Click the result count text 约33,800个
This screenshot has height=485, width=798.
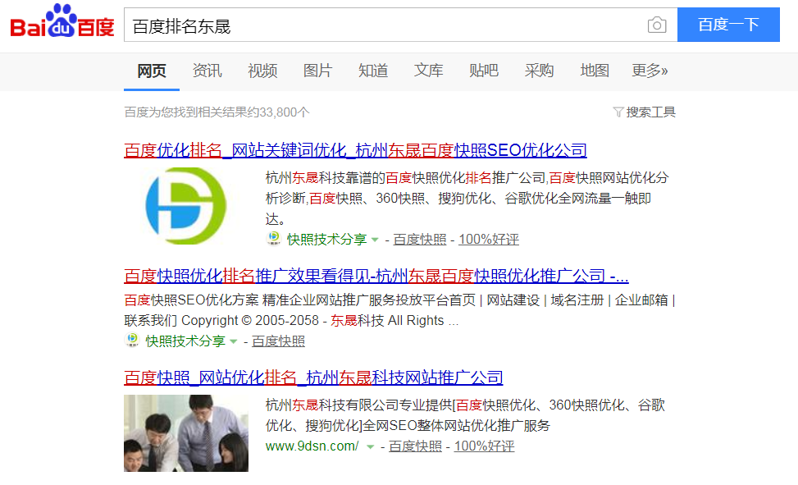click(278, 112)
